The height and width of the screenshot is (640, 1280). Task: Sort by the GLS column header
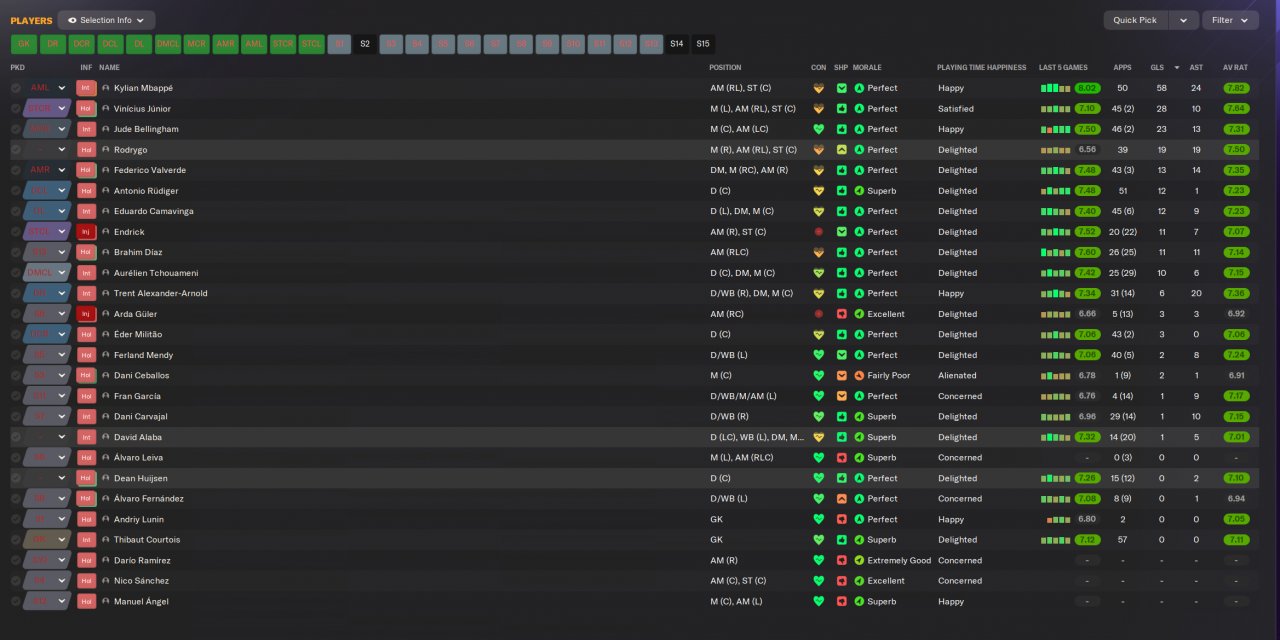click(1157, 68)
